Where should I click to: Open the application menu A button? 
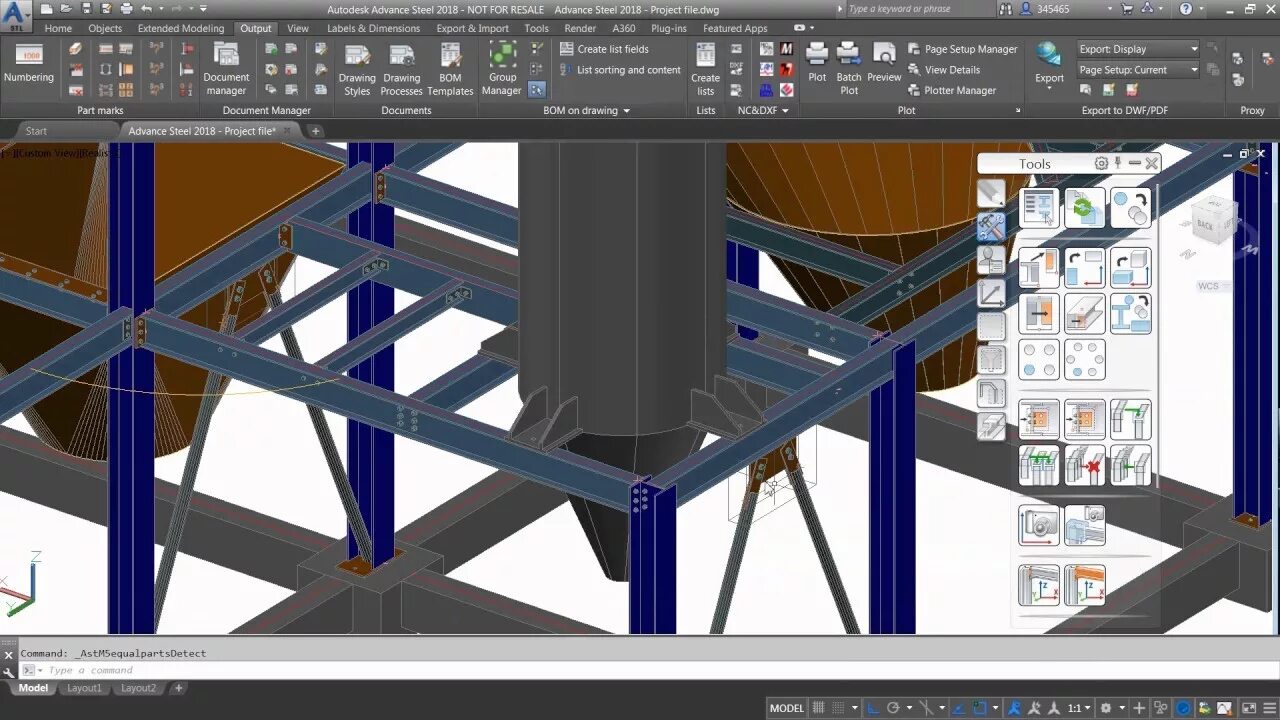pyautogui.click(x=16, y=14)
